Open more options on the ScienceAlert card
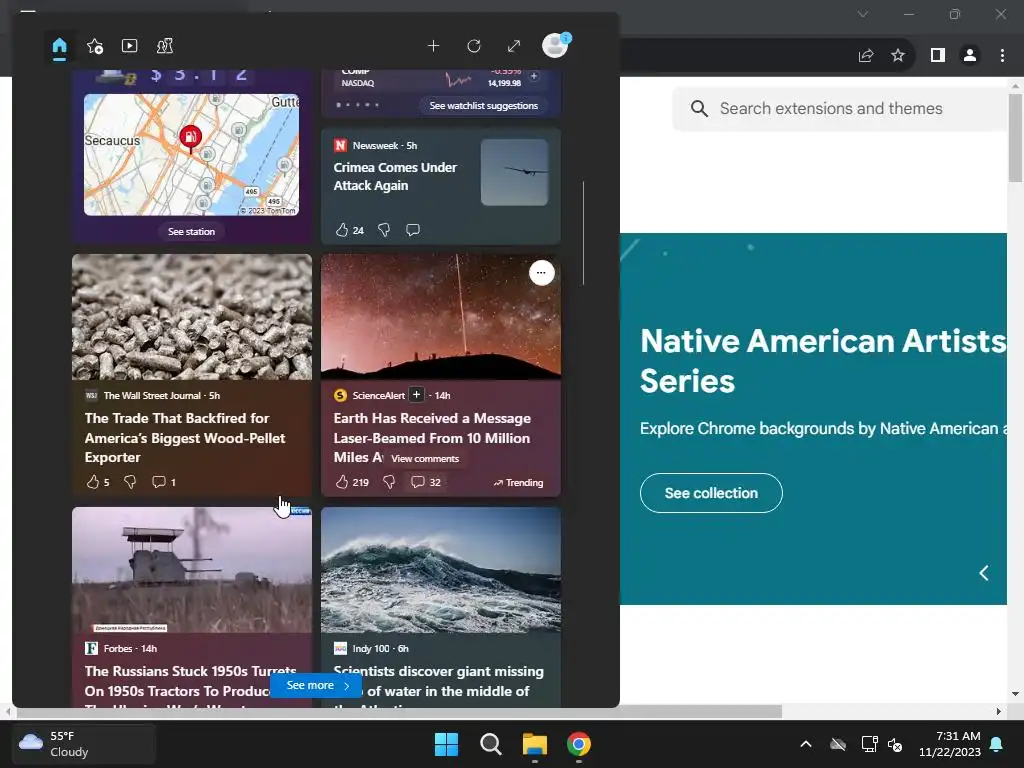This screenshot has height=768, width=1024. click(541, 272)
